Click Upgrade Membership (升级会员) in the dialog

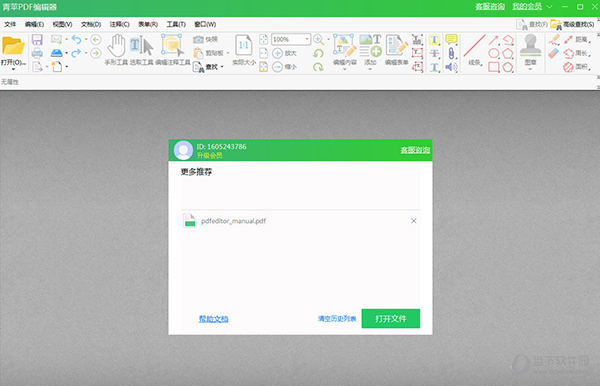click(x=209, y=155)
